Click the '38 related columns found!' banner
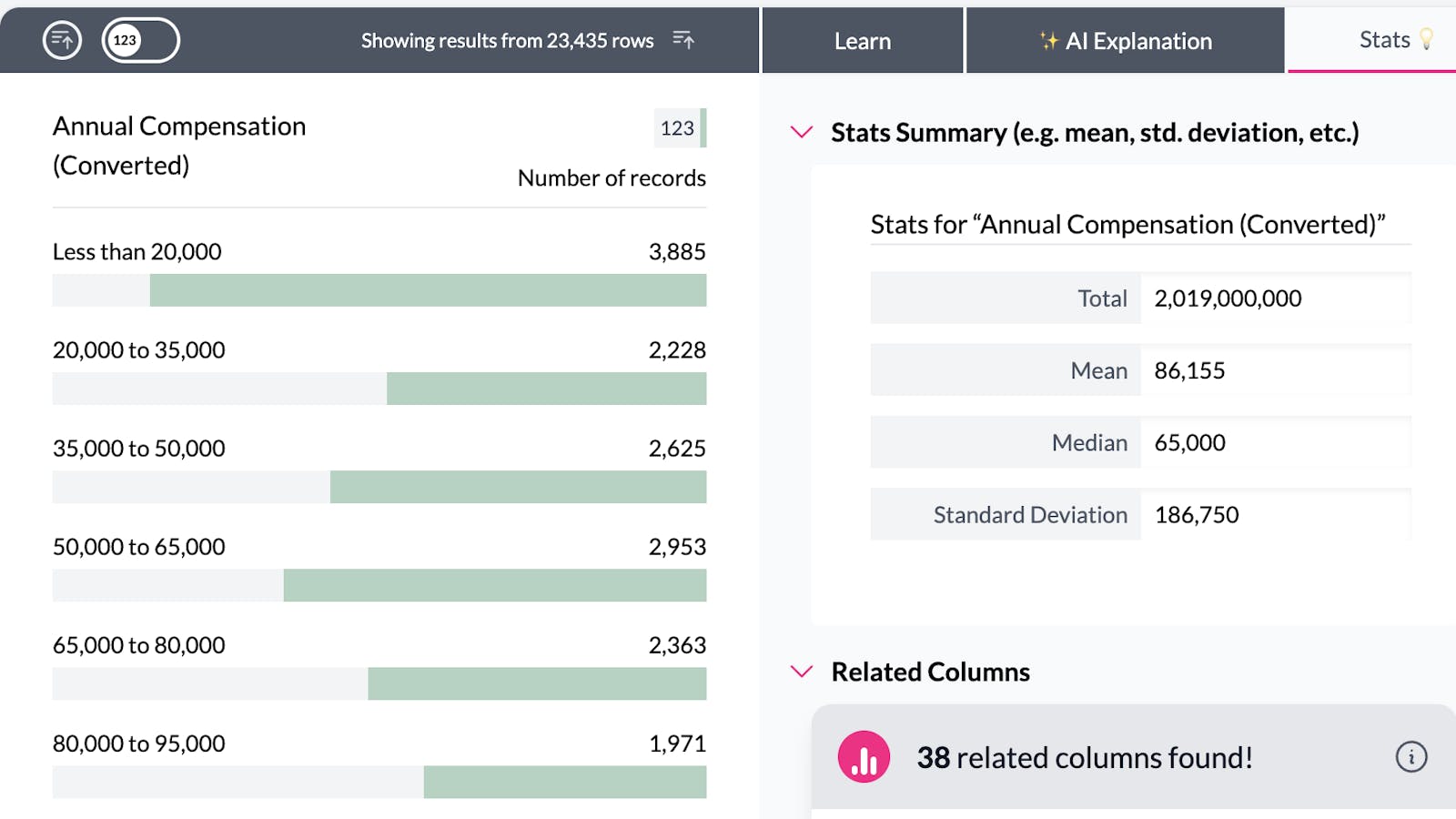The width and height of the screenshot is (1456, 819). click(1084, 757)
